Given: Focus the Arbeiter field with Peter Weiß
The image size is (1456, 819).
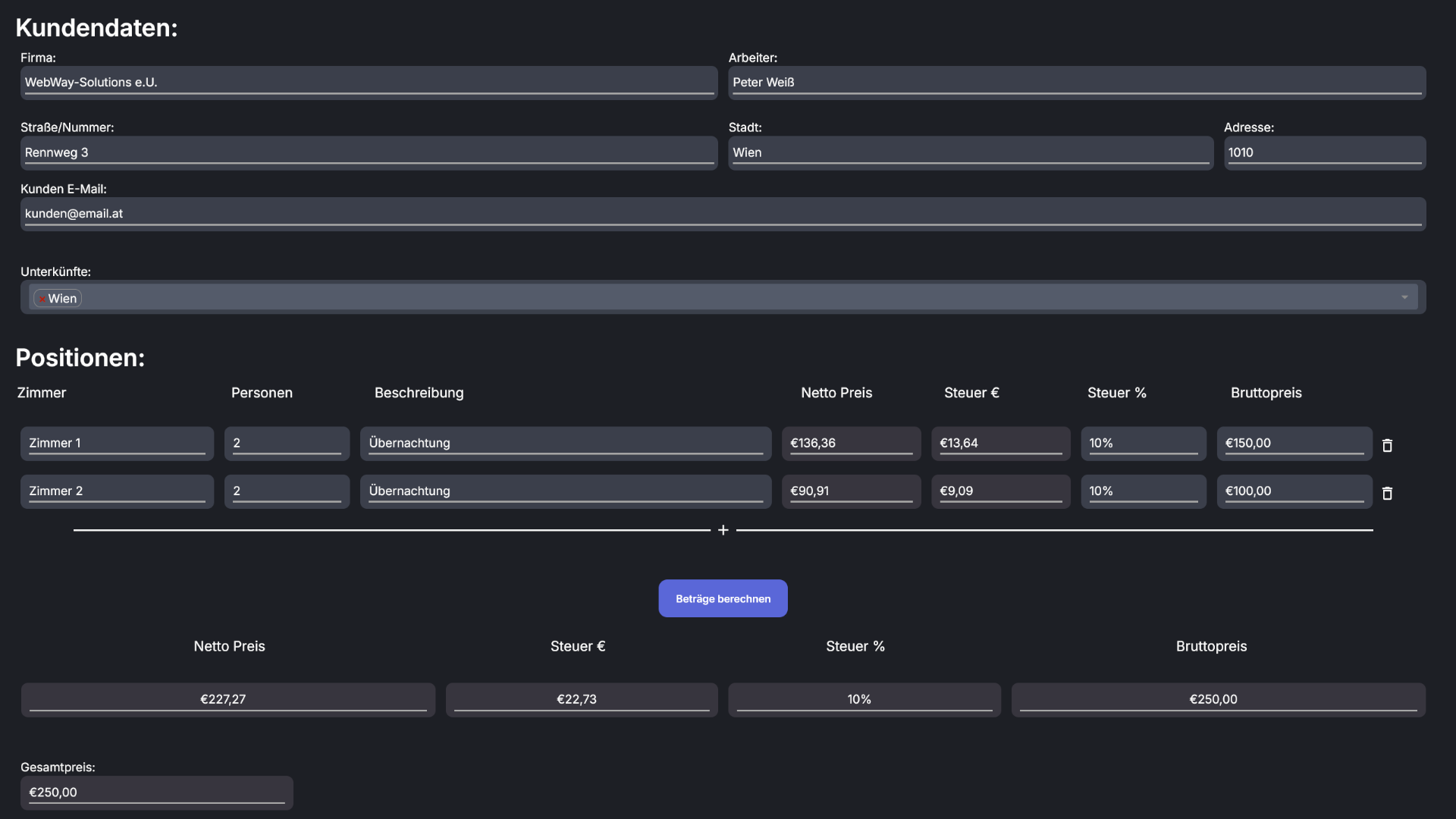Looking at the screenshot, I should (x=1077, y=83).
